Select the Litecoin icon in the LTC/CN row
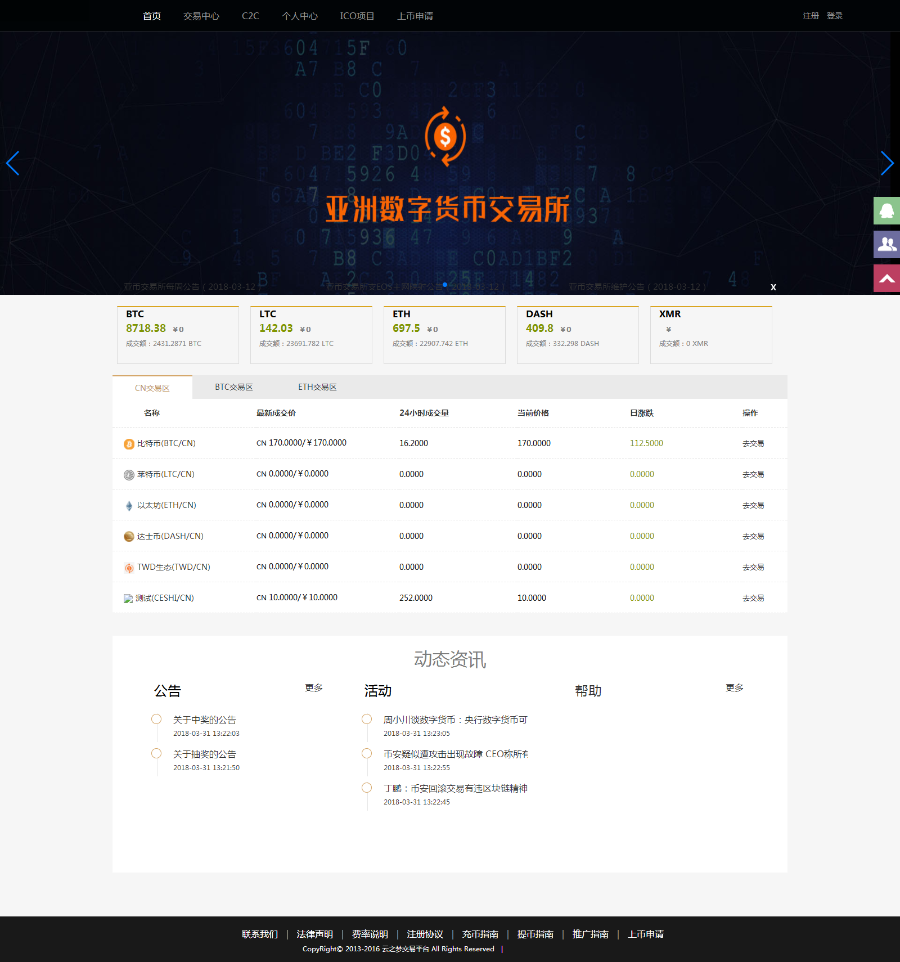The height and width of the screenshot is (962, 900). pos(127,473)
